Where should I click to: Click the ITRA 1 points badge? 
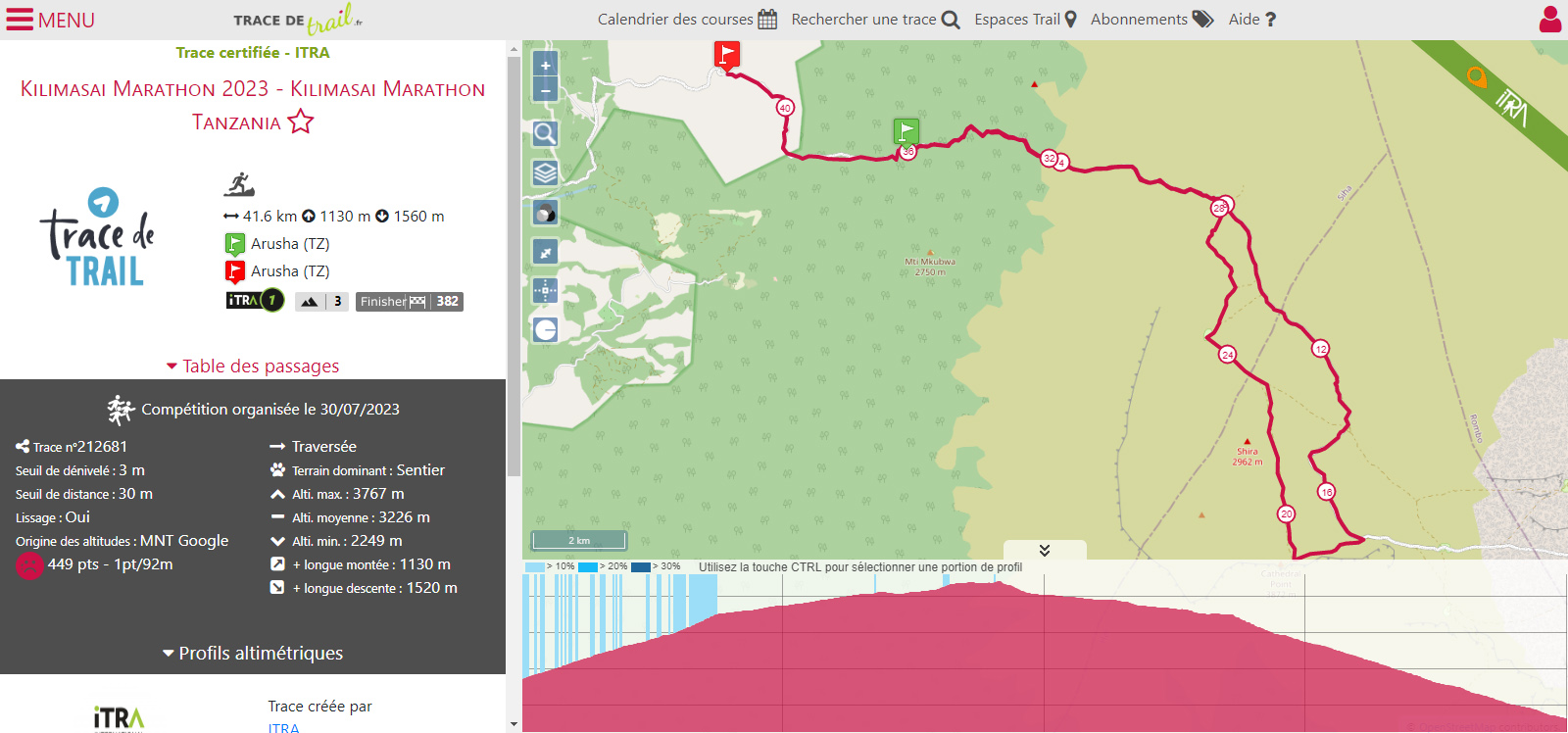coord(255,301)
